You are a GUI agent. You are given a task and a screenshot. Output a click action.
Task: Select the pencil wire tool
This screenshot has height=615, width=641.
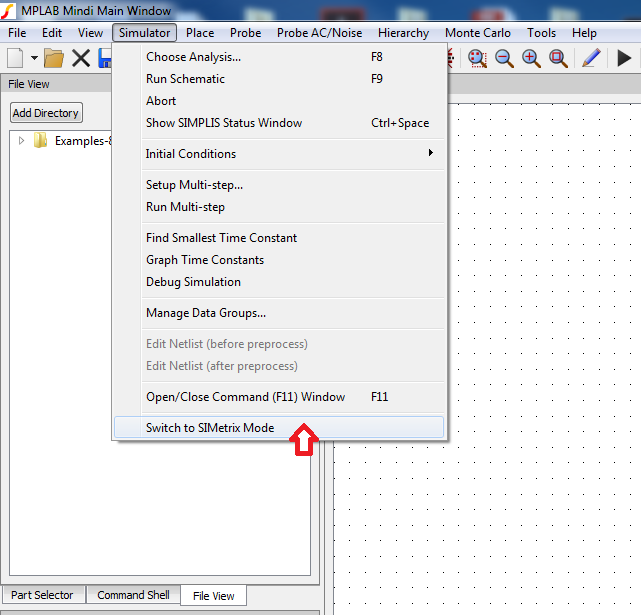pyautogui.click(x=591, y=58)
